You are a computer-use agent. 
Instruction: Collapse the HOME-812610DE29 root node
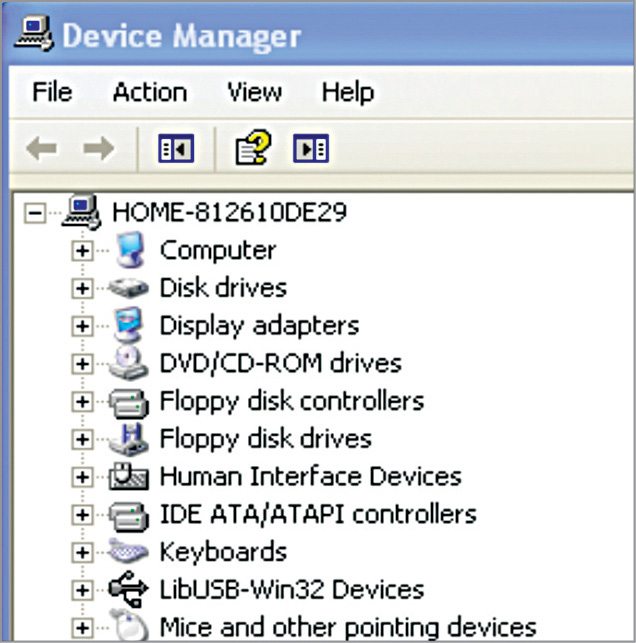pos(37,212)
